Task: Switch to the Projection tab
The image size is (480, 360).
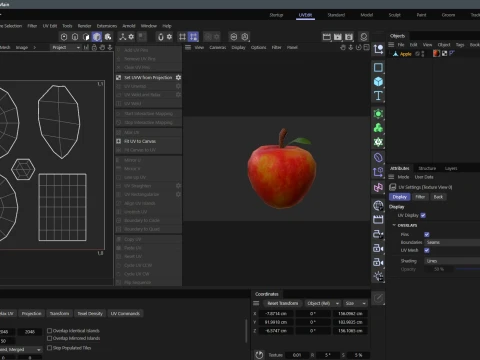Action: tap(32, 314)
